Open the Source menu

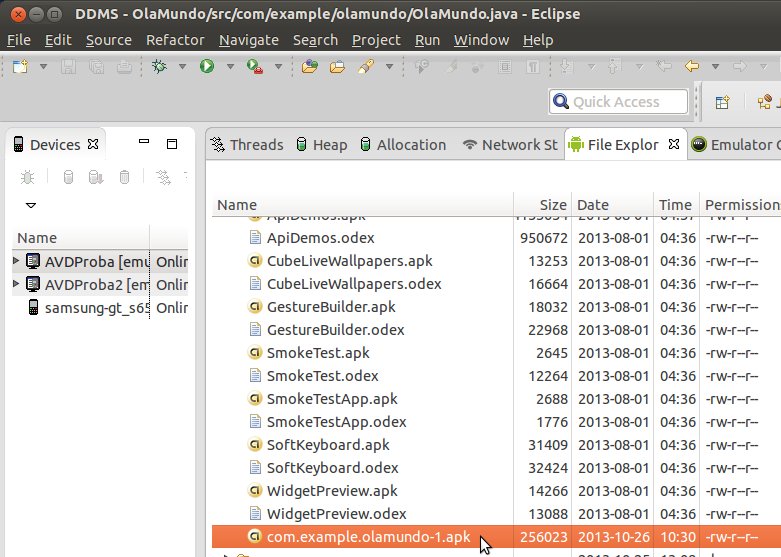[x=109, y=40]
